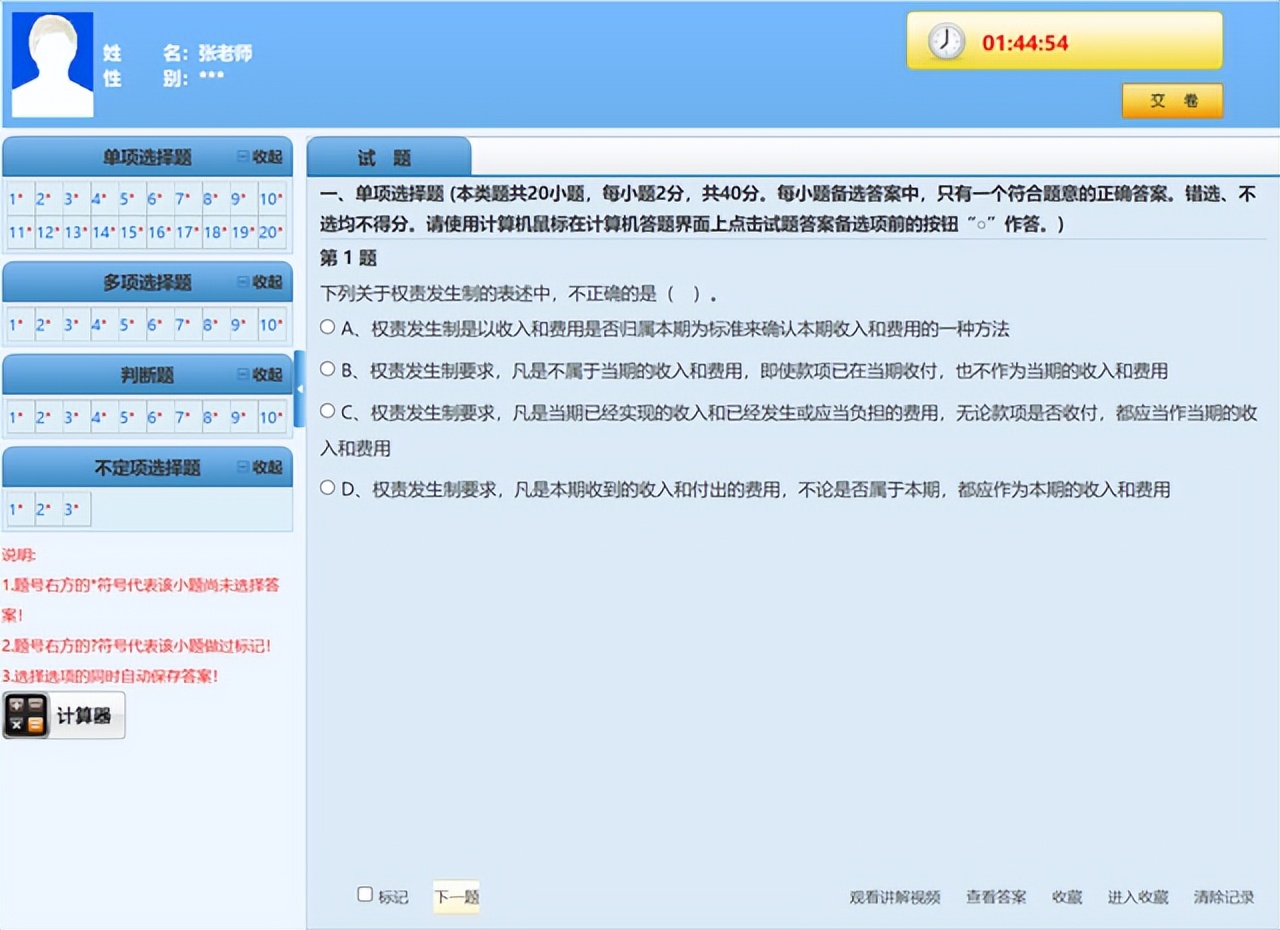Select option D's radio button
The image size is (1280, 930).
(327, 488)
